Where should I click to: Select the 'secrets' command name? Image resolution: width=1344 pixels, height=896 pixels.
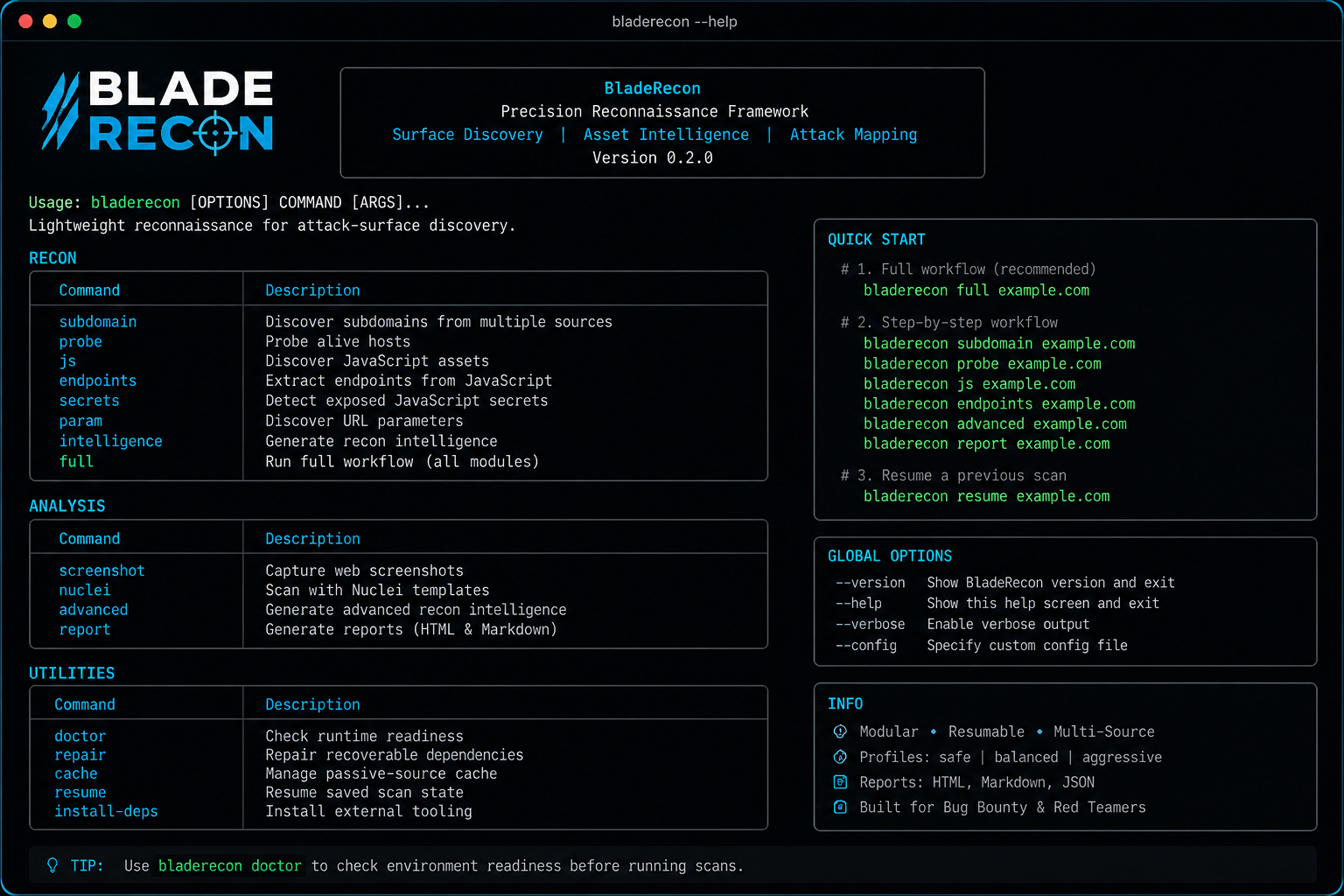tap(89, 401)
